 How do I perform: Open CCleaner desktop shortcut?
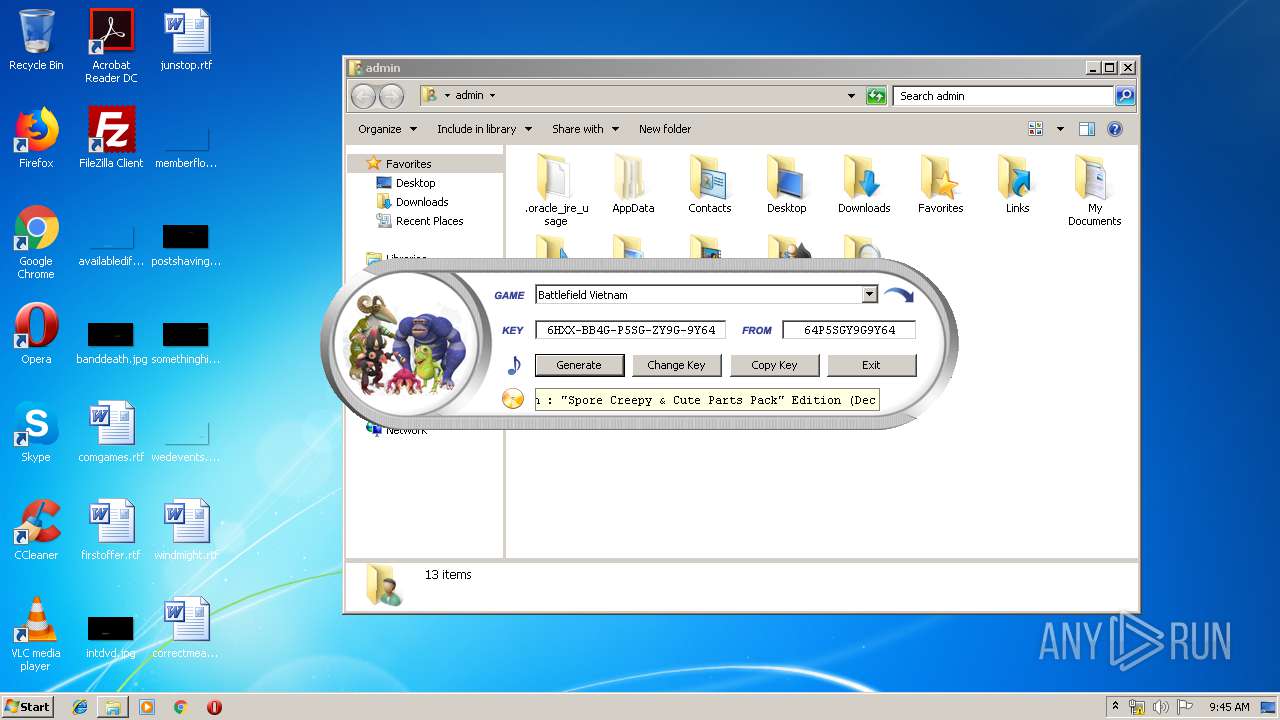tap(36, 530)
